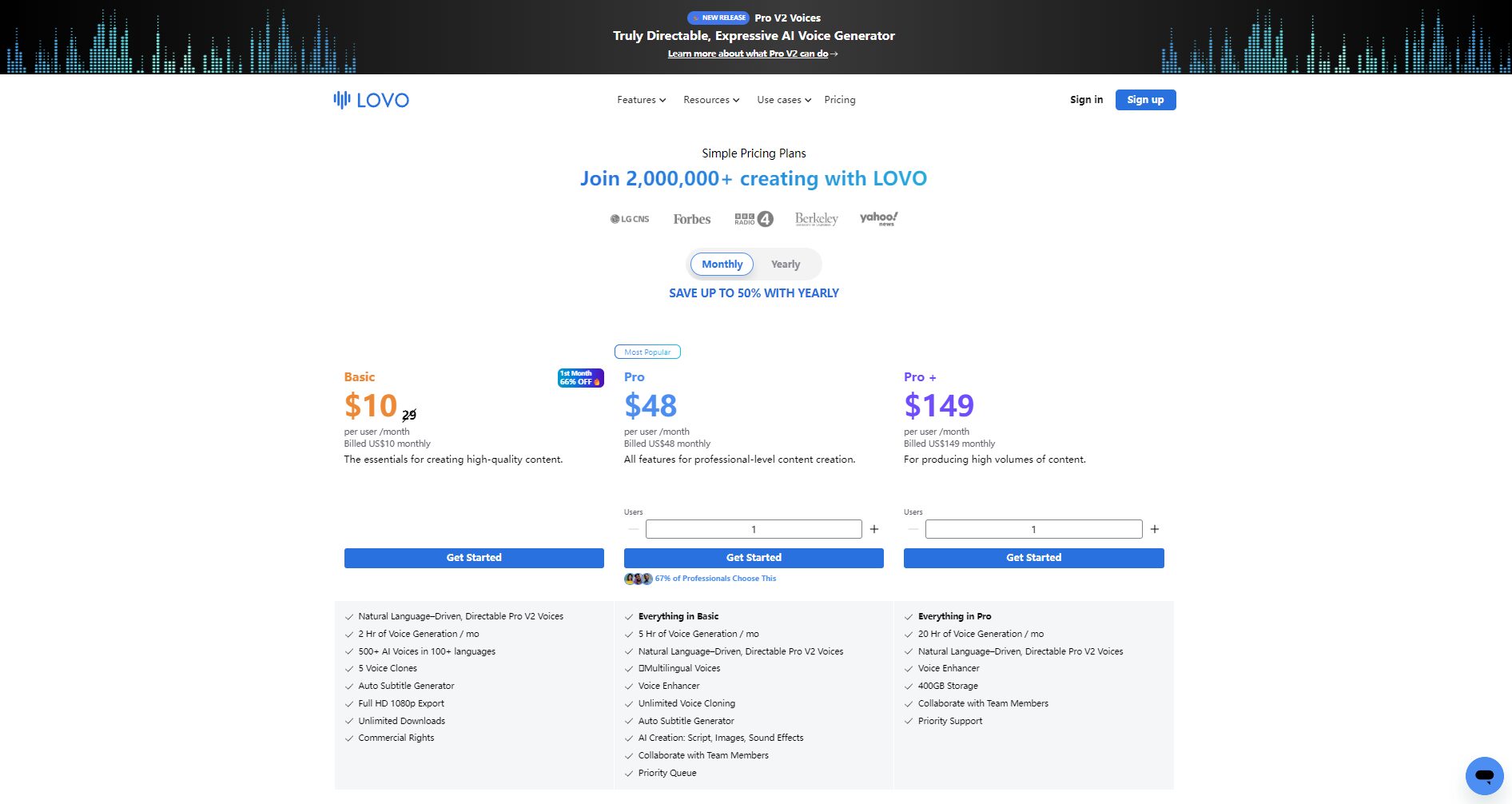Click the Pro plan users input field
Screen dimensions: 1512x804
pos(753,529)
